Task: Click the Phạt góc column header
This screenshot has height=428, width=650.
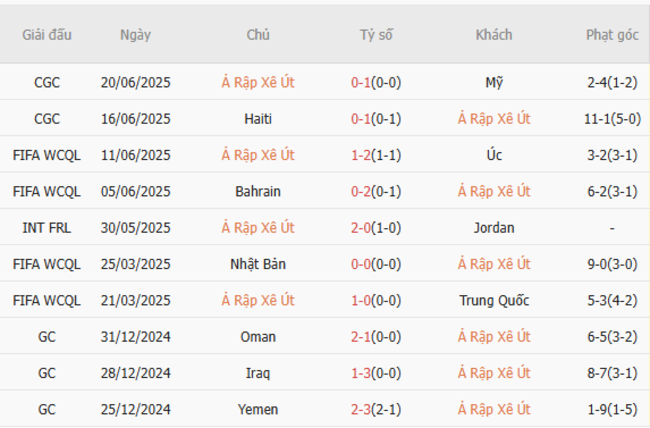Action: (612, 34)
